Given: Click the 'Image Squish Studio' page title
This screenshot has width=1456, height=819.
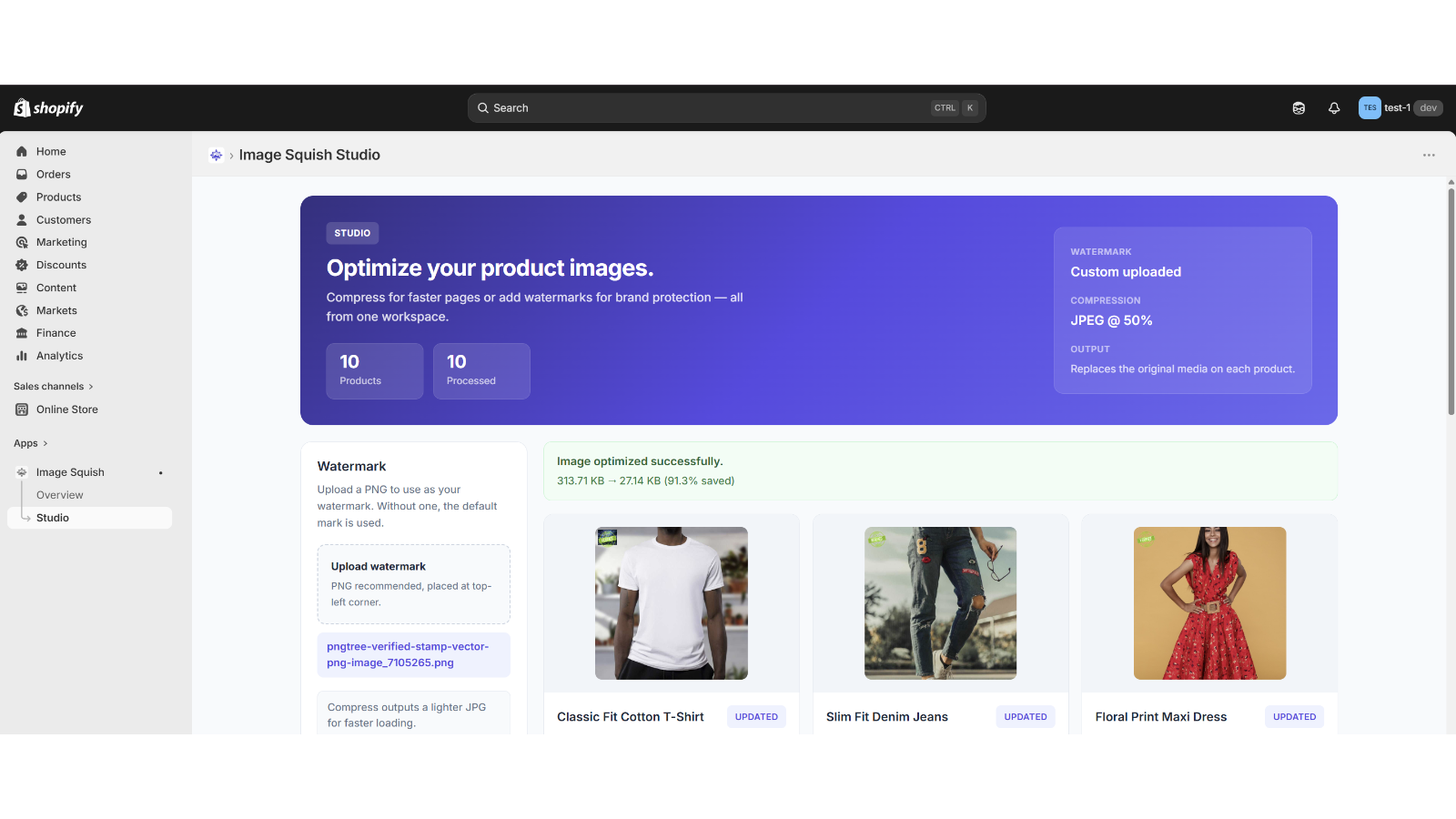Looking at the screenshot, I should pyautogui.click(x=309, y=156).
